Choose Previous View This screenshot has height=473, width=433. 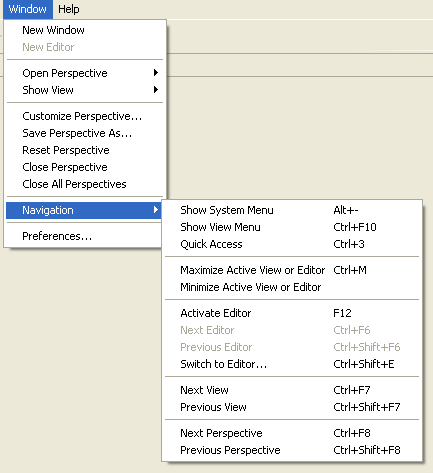tap(292, 407)
